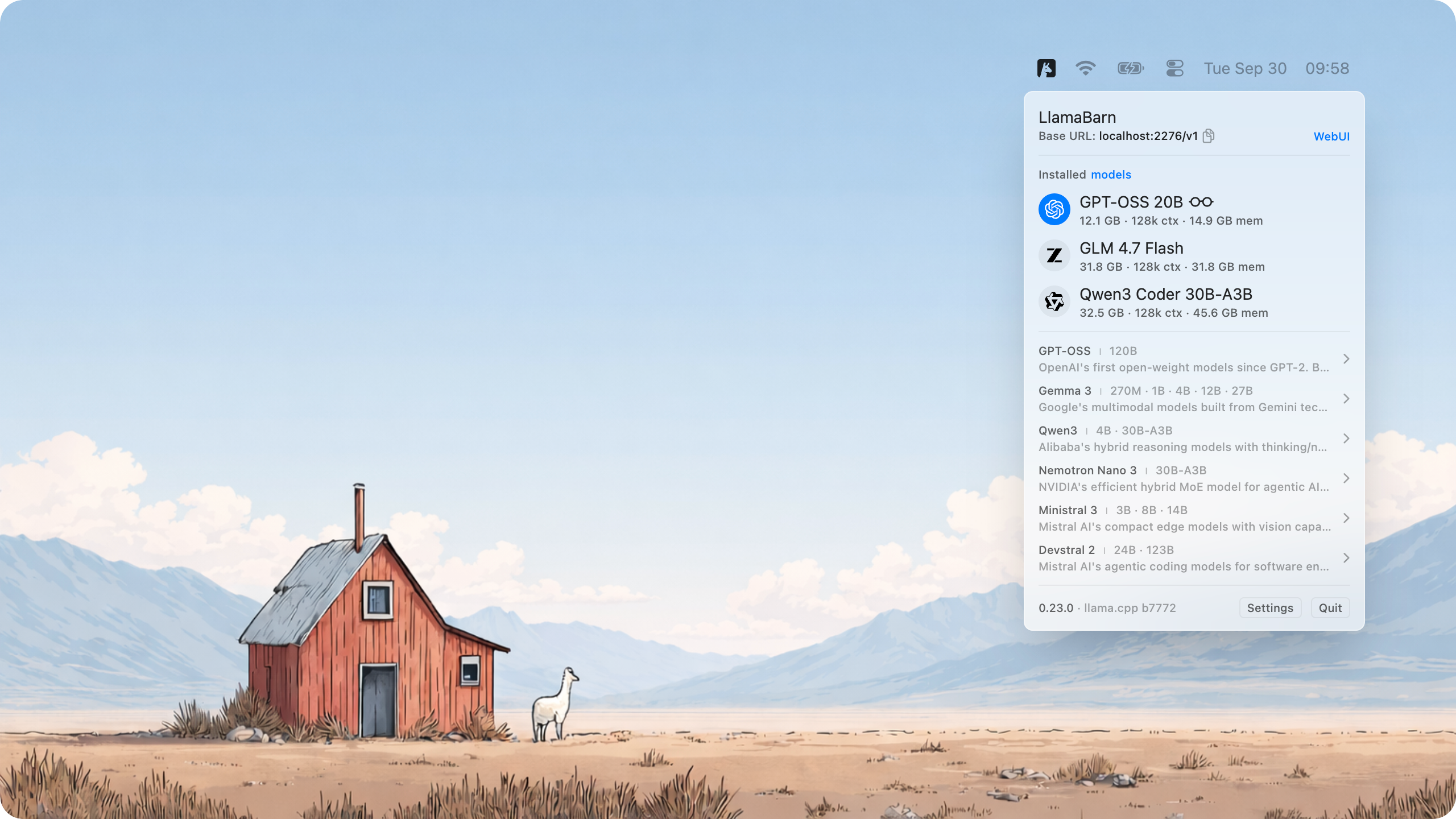Screen dimensions: 1456x819
Task: Click the date Tue Sep 30 in menu bar
Action: (x=1244, y=68)
